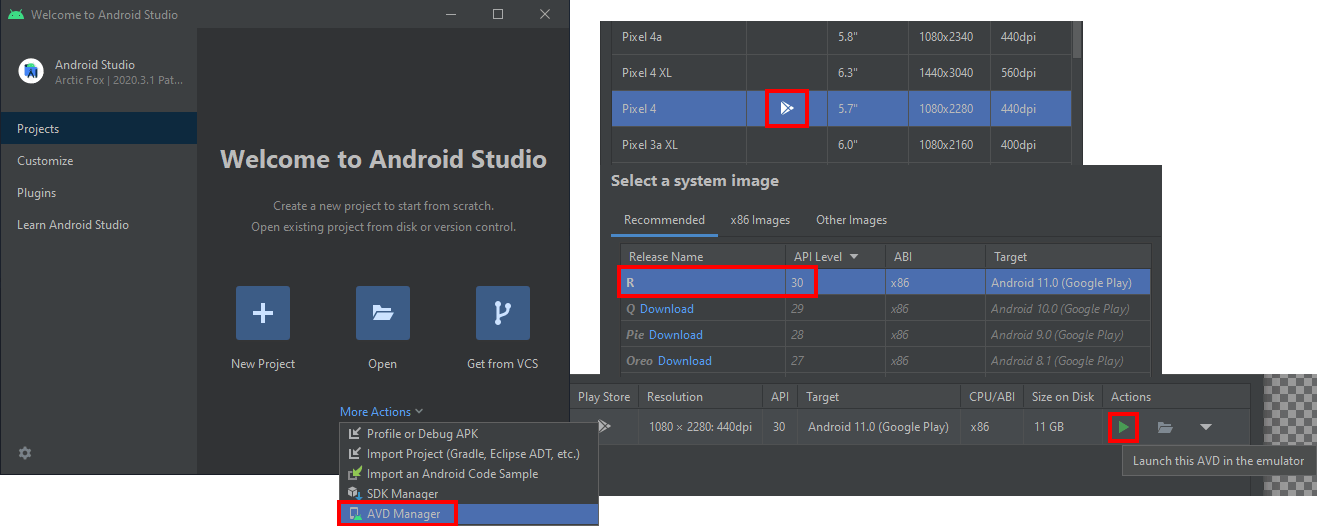Screen dimensions: 1317x527
Task: Click the Android icon in title bar
Action: [16, 15]
